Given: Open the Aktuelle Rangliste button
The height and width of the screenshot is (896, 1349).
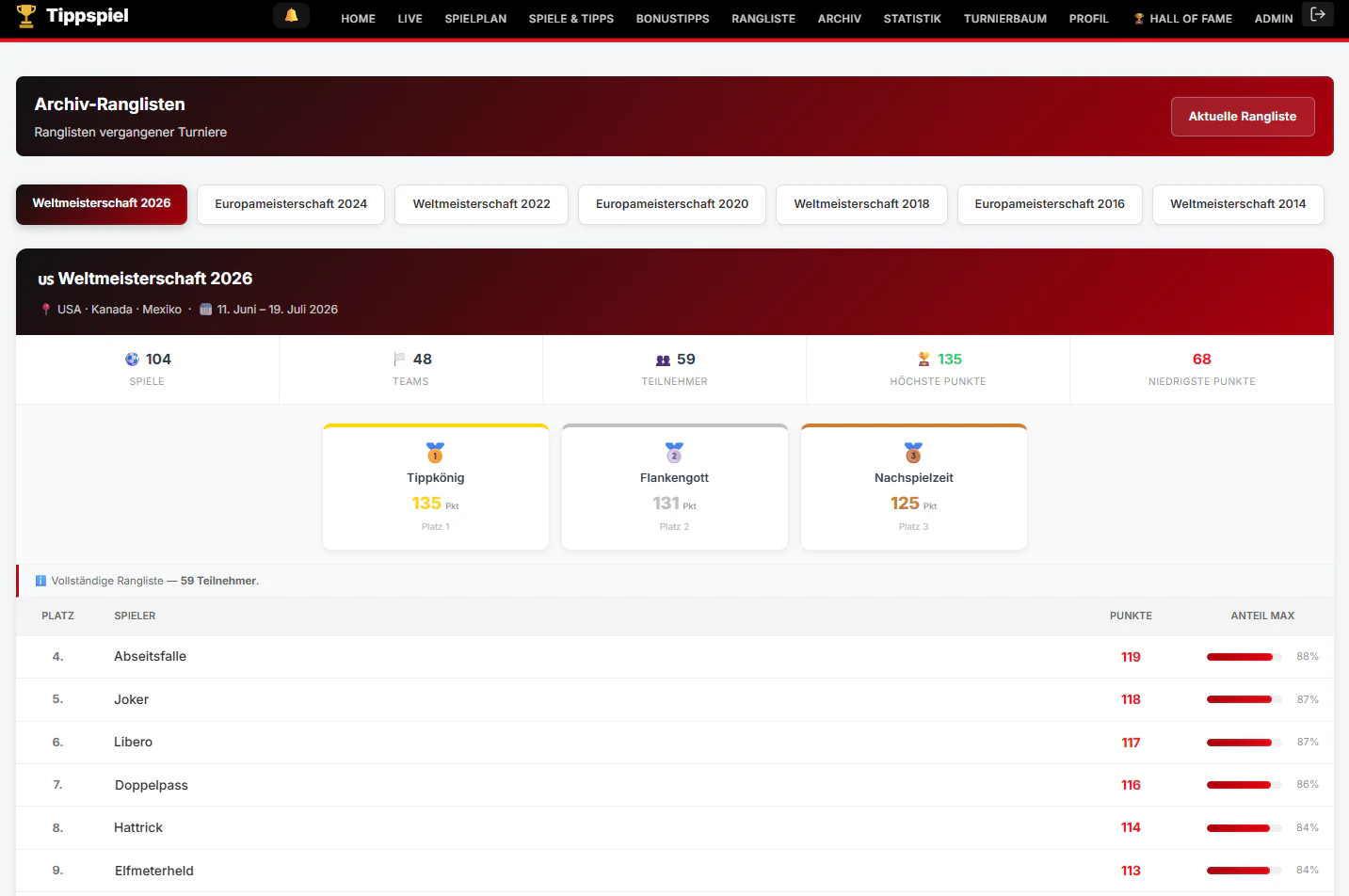Looking at the screenshot, I should pyautogui.click(x=1243, y=117).
